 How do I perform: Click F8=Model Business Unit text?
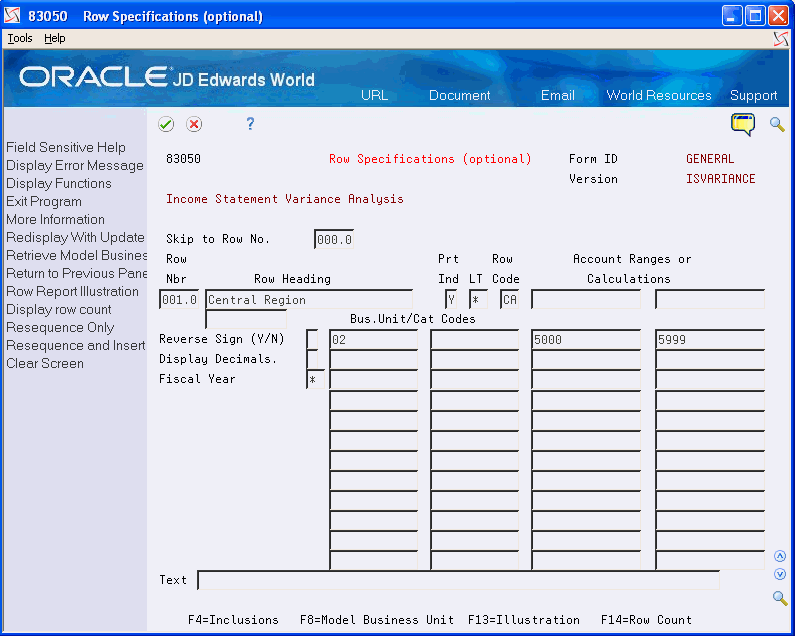(x=377, y=620)
